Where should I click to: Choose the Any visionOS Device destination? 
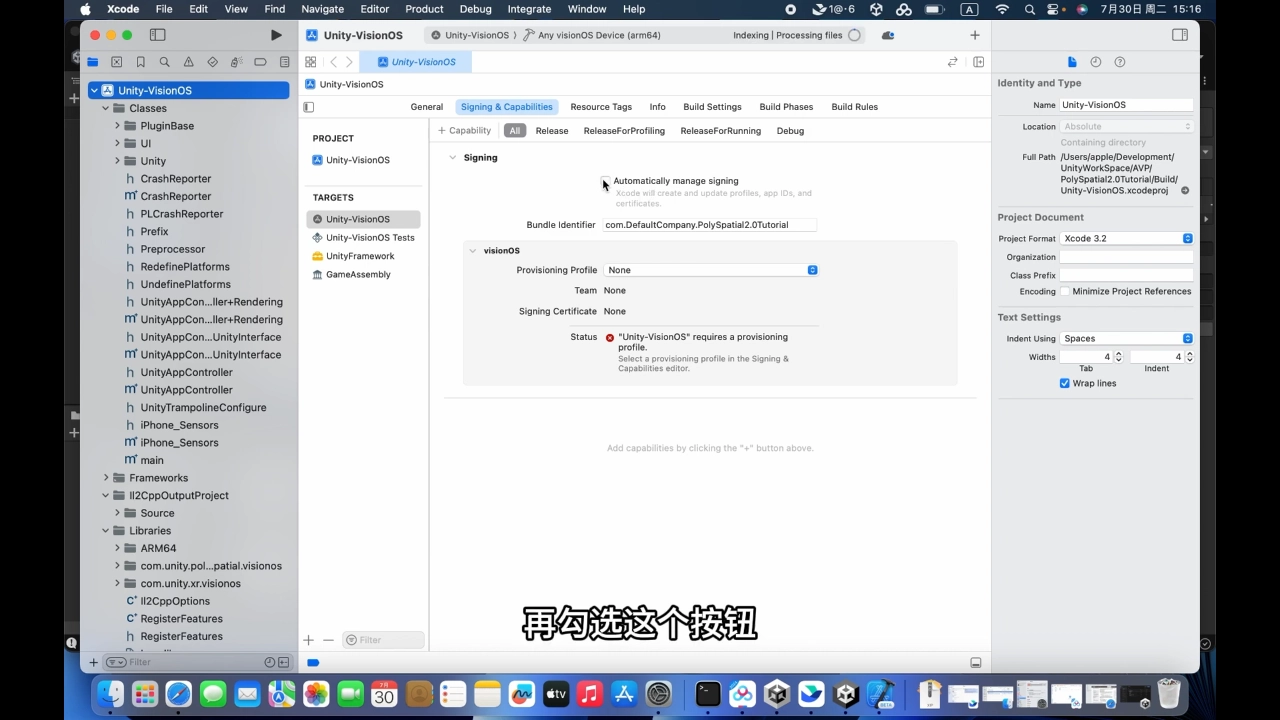(x=592, y=35)
